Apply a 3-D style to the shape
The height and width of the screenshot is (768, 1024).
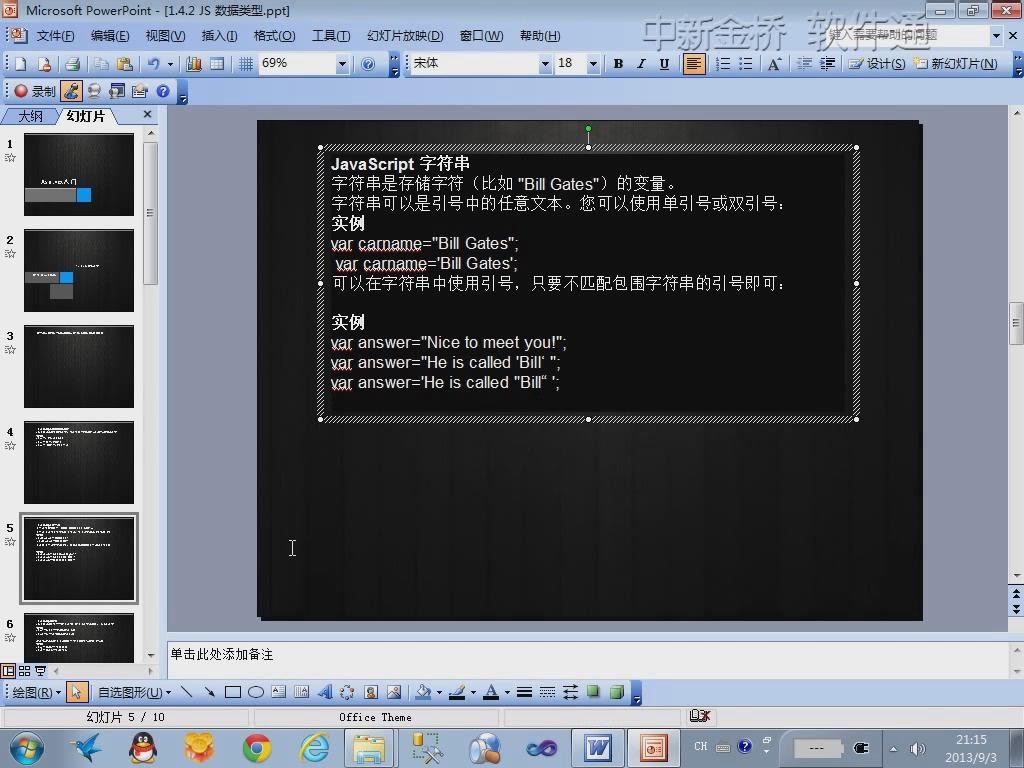point(616,692)
